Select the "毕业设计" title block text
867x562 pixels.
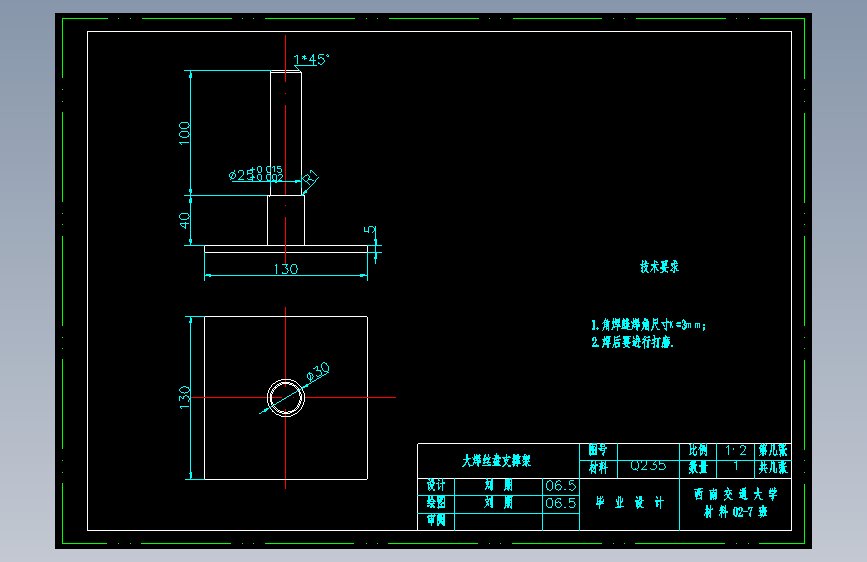[629, 503]
